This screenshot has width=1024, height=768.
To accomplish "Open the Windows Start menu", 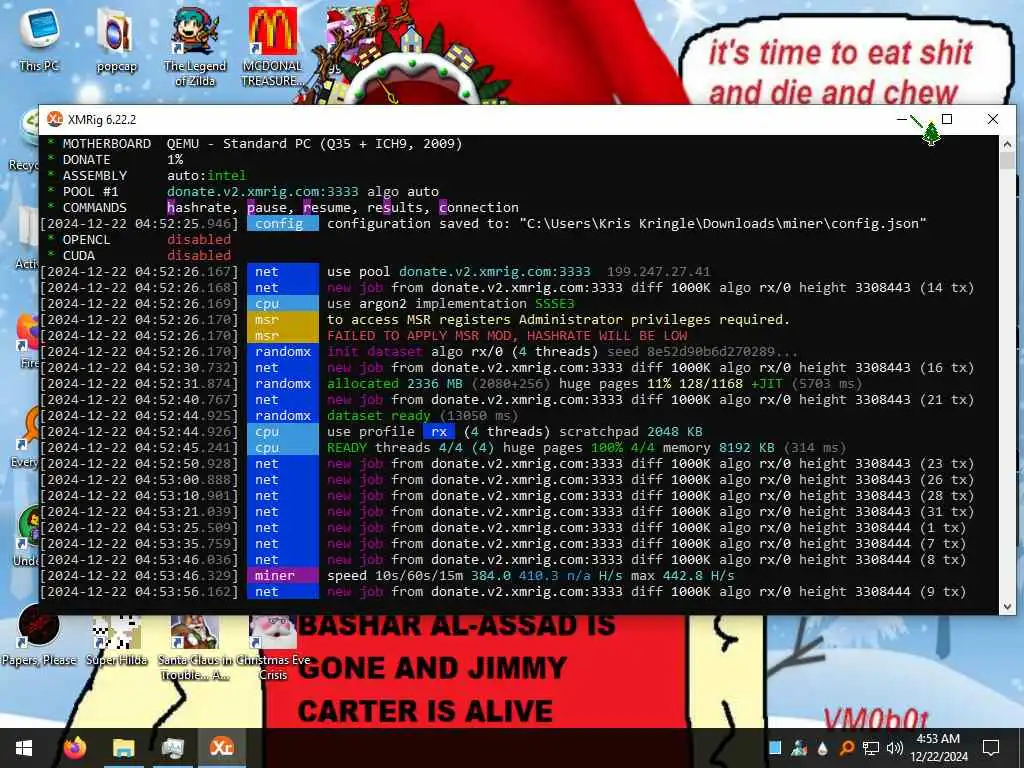I will tap(24, 748).
